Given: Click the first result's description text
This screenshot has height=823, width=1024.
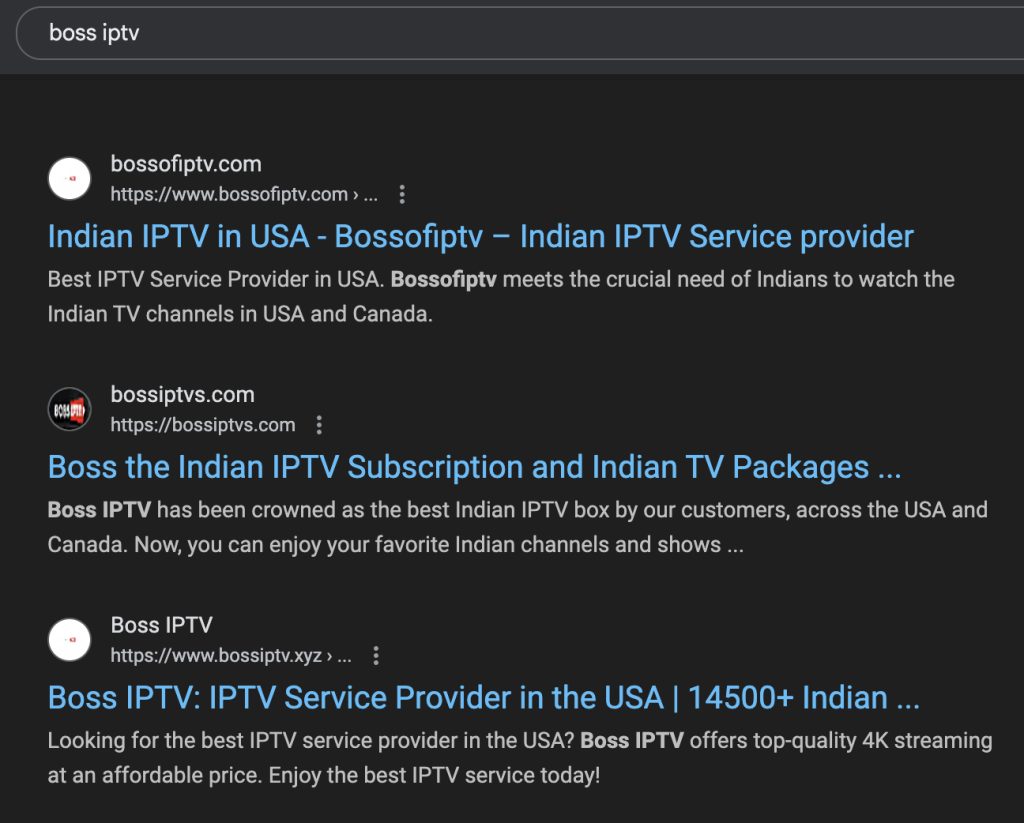Looking at the screenshot, I should [x=500, y=296].
